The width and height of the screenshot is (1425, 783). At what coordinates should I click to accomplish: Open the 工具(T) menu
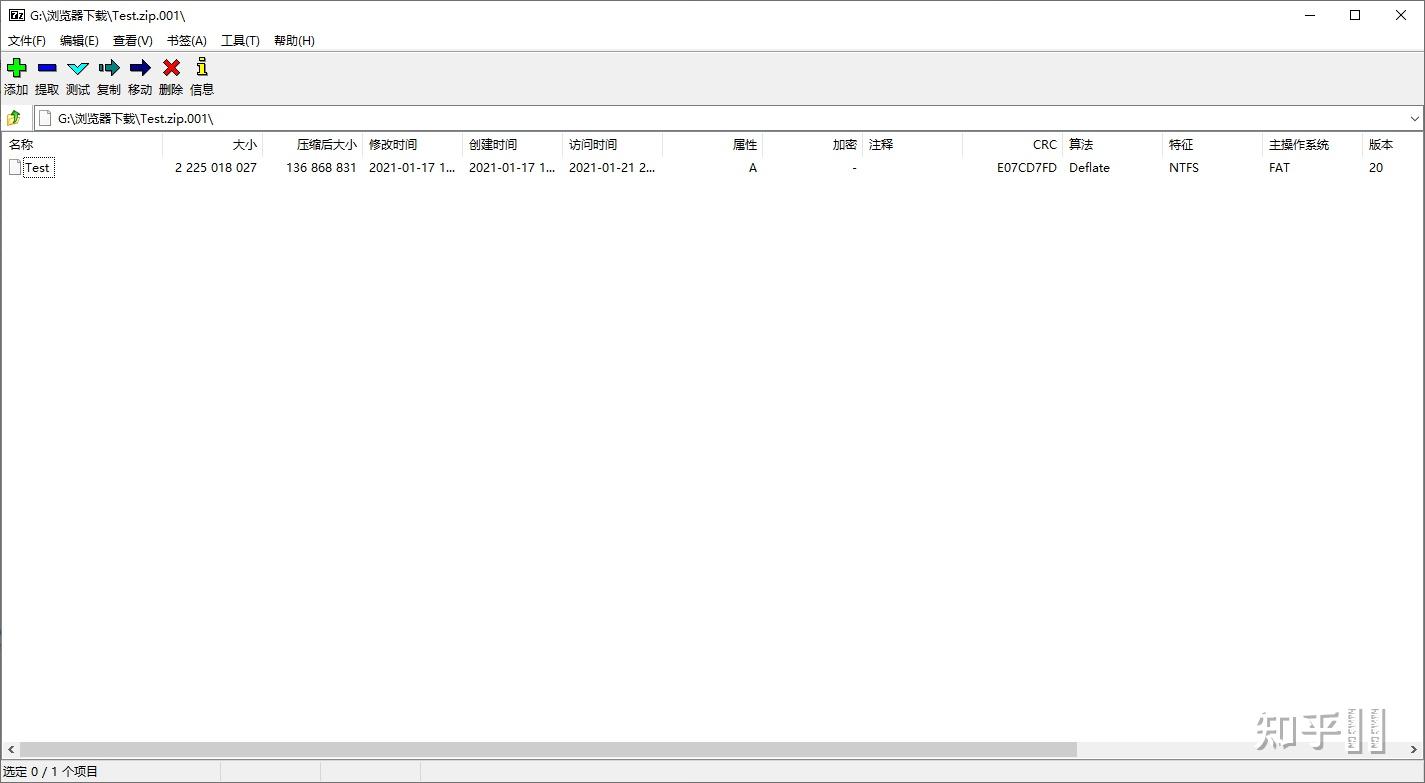[240, 41]
